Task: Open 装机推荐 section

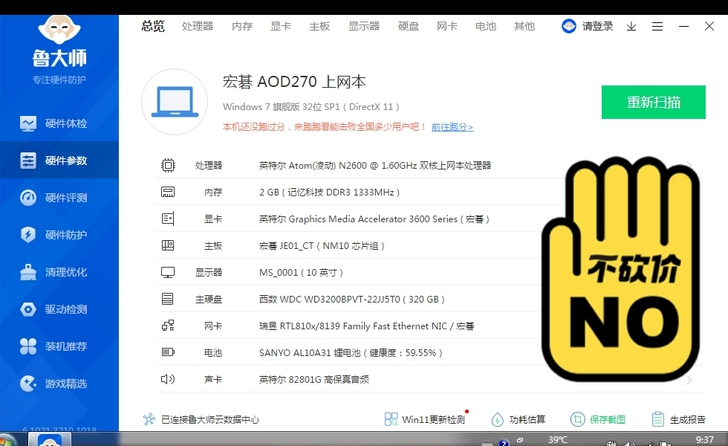Action: tap(59, 346)
